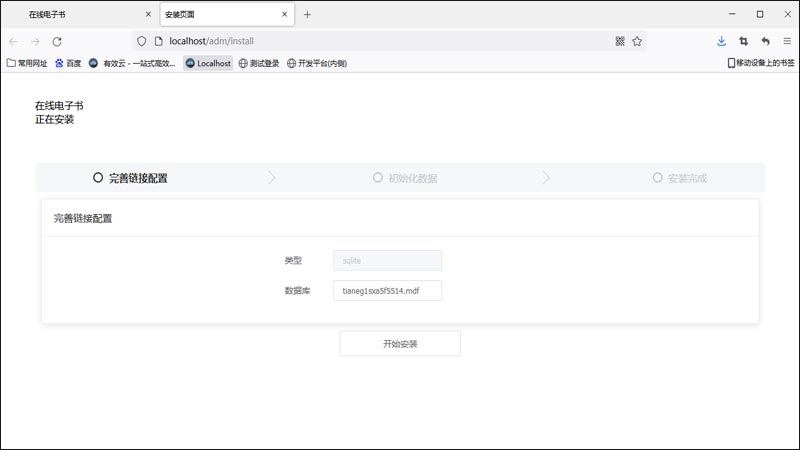The image size is (800, 450).
Task: Open the 有效云 bookmark
Action: (132, 63)
